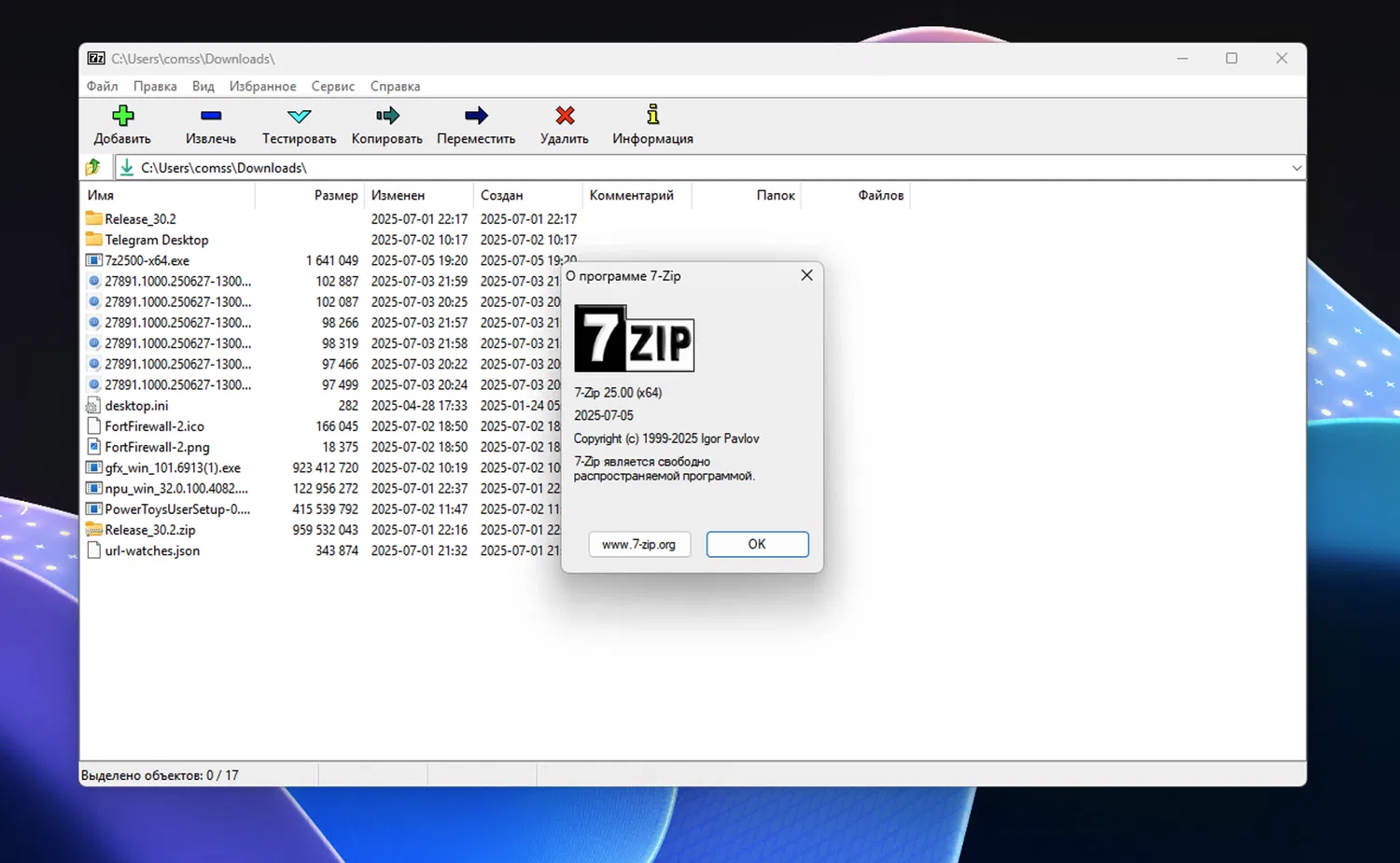Viewport: 1400px width, 863px height.
Task: Expand the address bar path dropdown
Action: coord(1296,168)
